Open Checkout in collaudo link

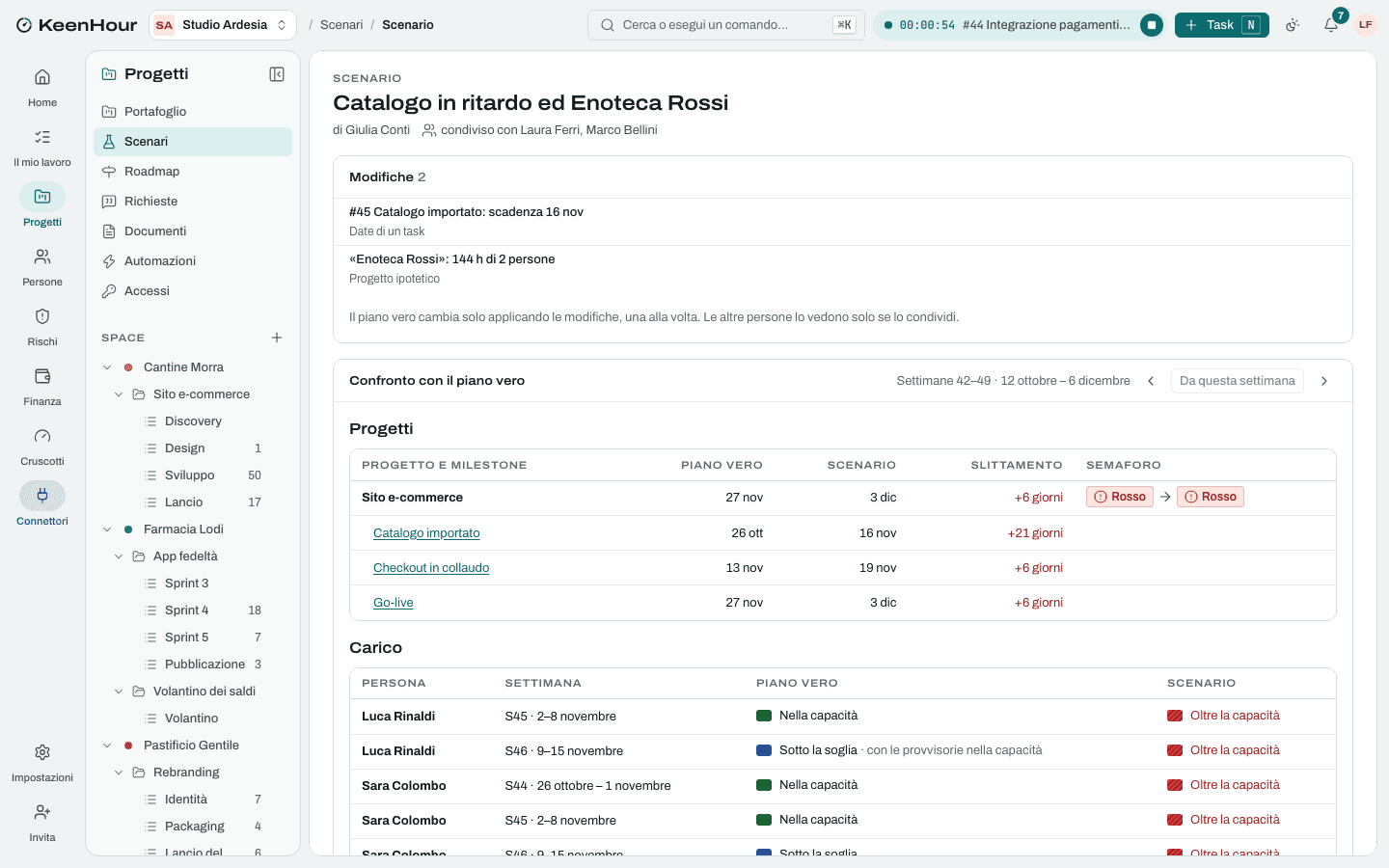(x=431, y=568)
